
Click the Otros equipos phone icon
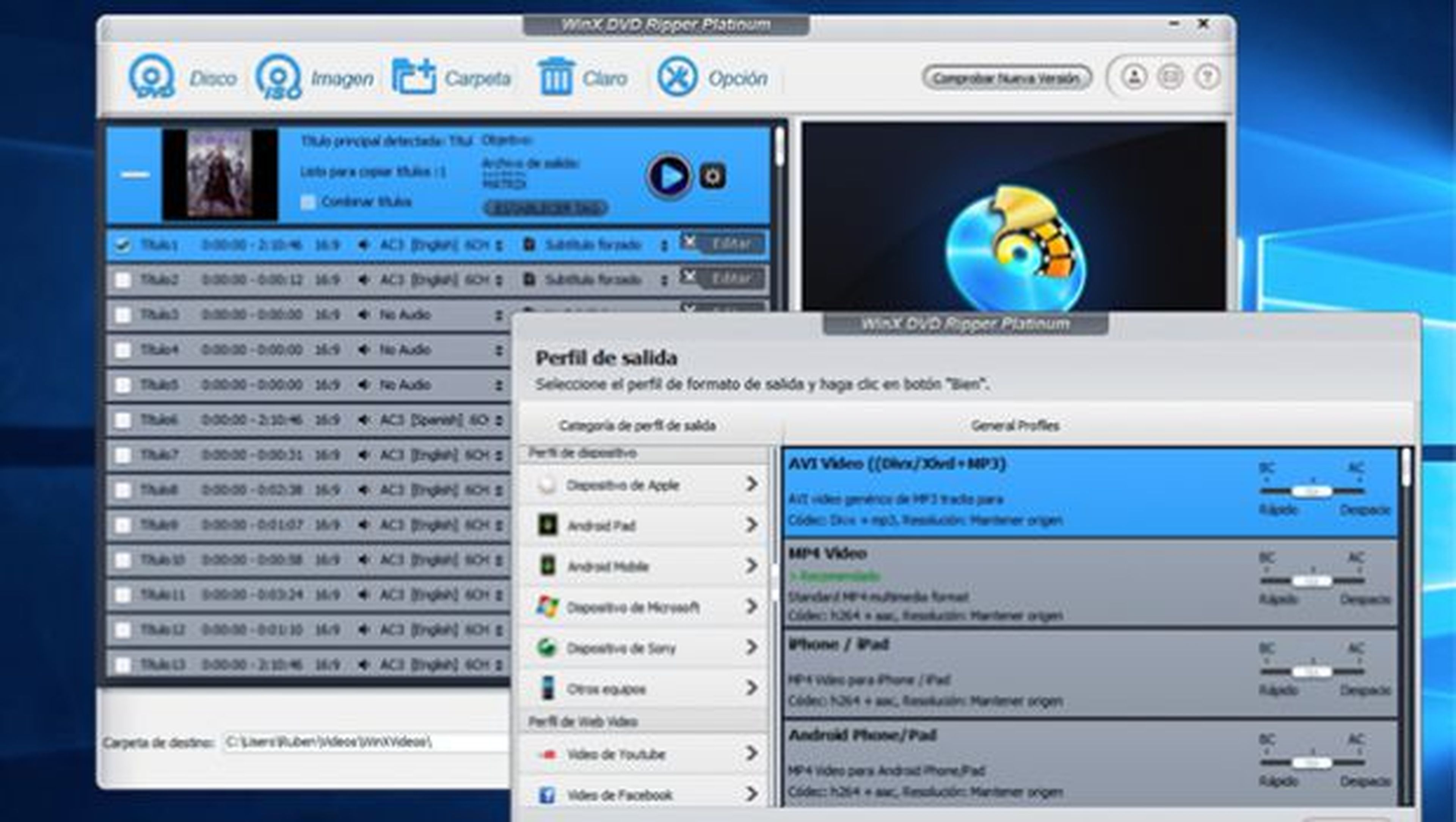(546, 689)
